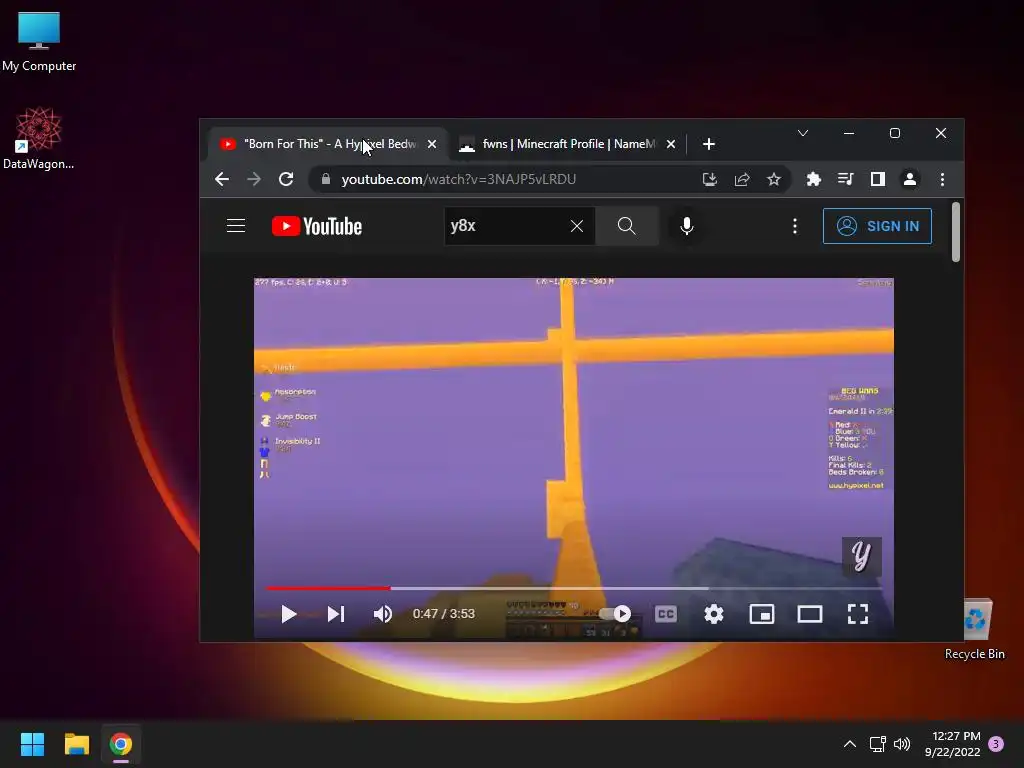Click the page vertical scrollbar

coord(956,232)
